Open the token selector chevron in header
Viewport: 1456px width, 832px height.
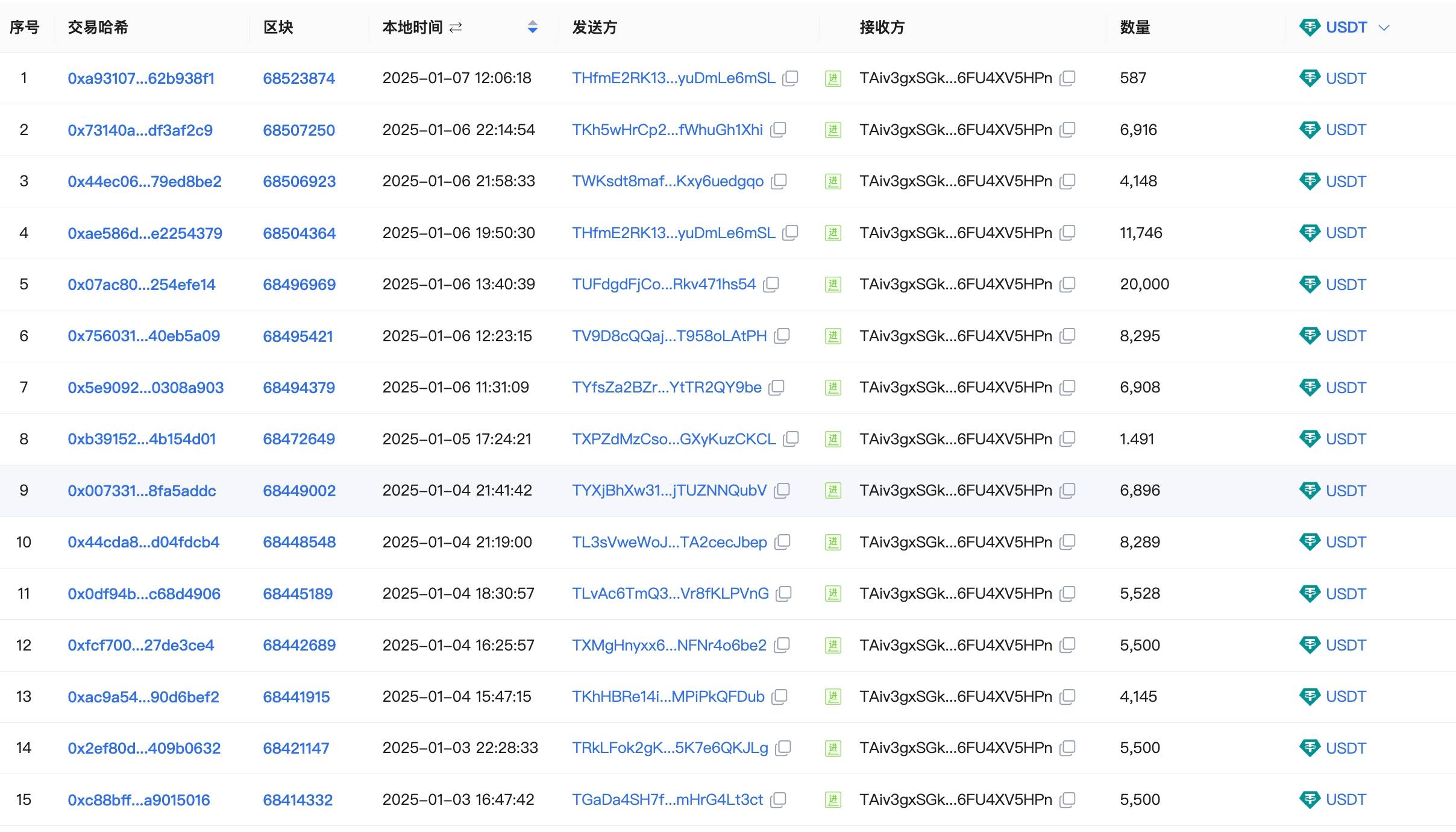(x=1384, y=27)
